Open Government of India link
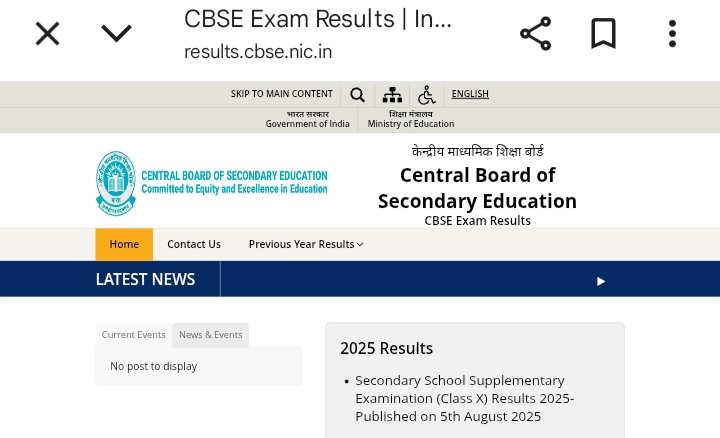 pyautogui.click(x=307, y=119)
